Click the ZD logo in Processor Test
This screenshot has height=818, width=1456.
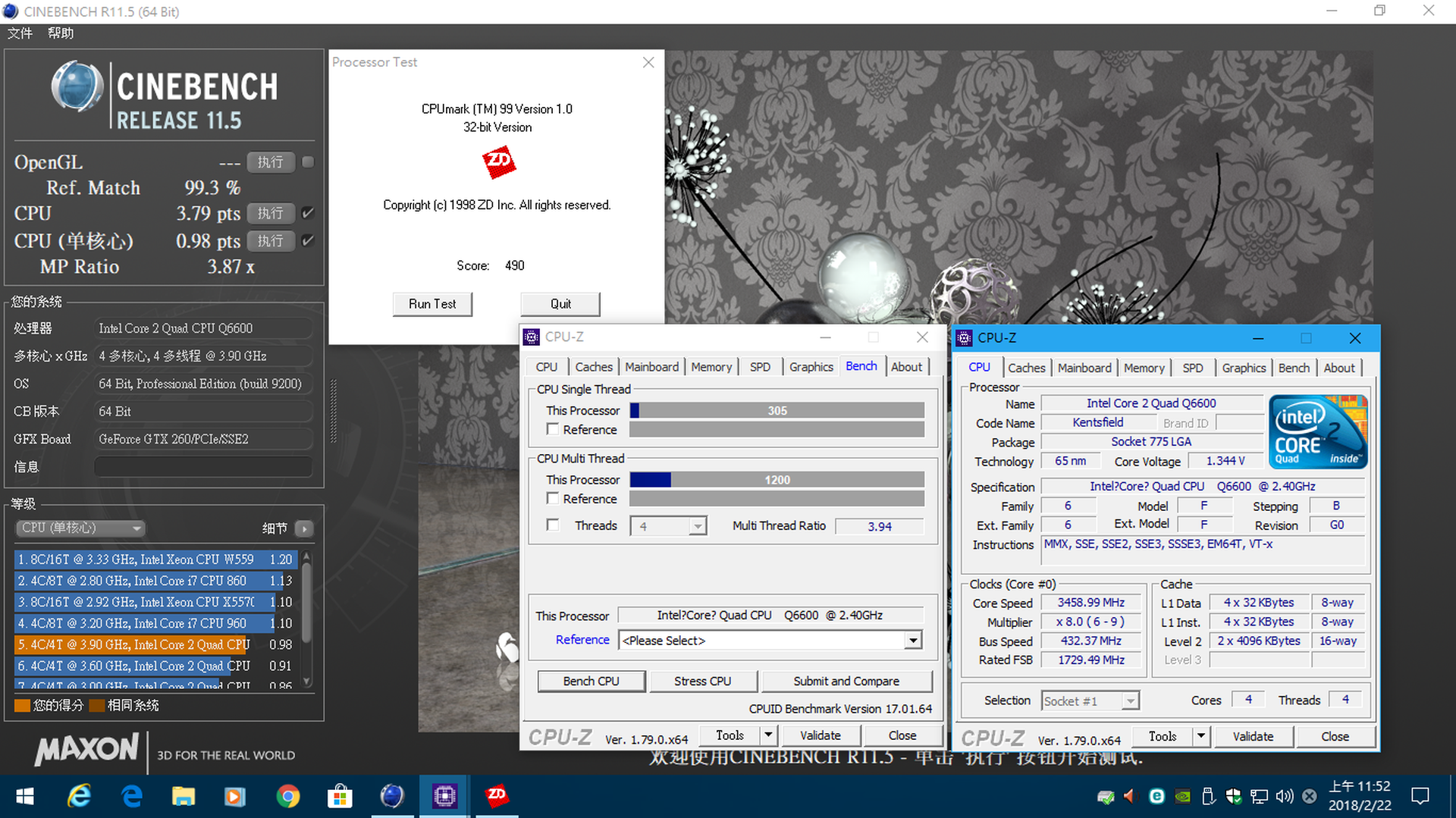(x=498, y=161)
